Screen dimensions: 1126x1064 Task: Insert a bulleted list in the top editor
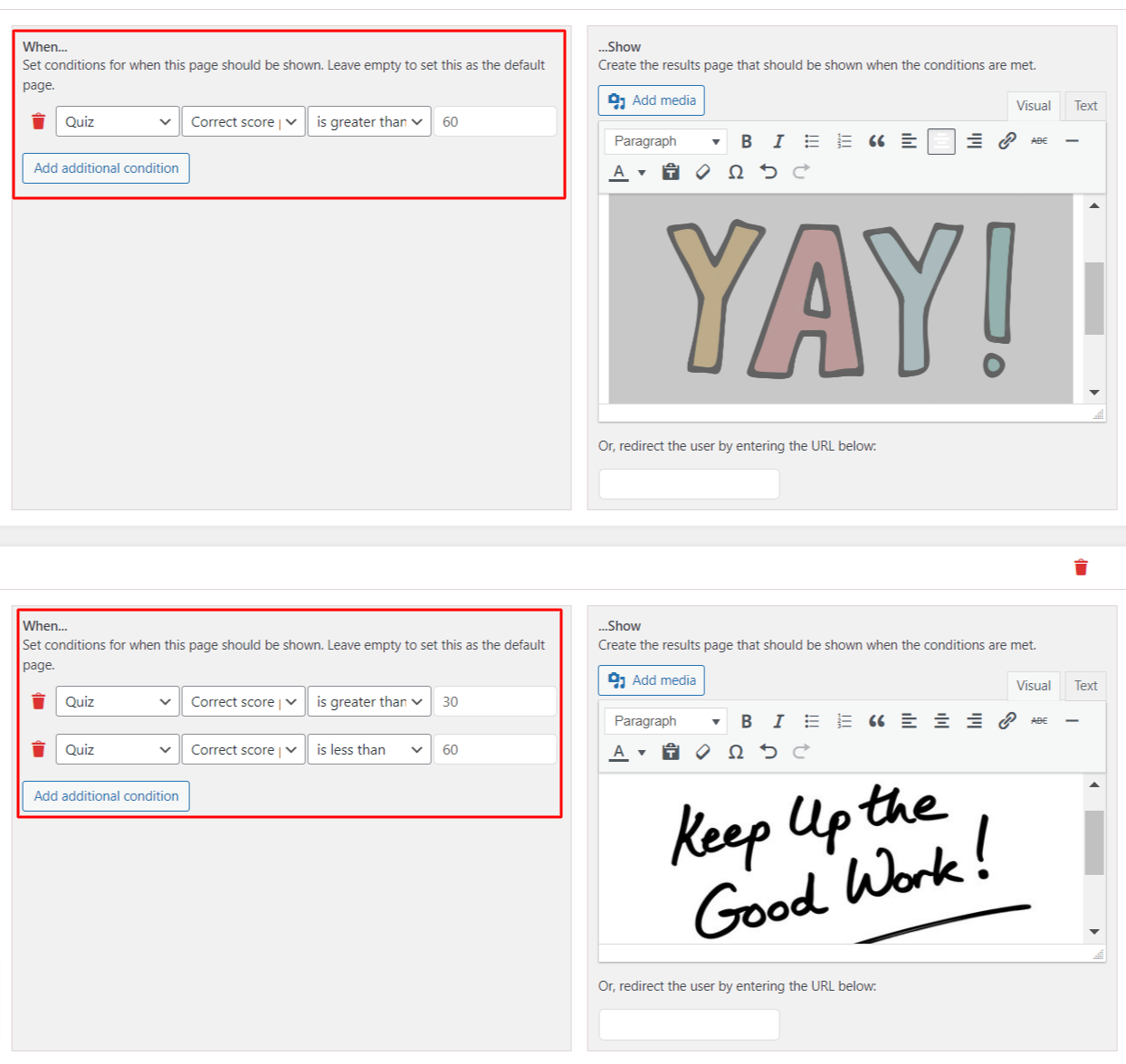click(811, 141)
